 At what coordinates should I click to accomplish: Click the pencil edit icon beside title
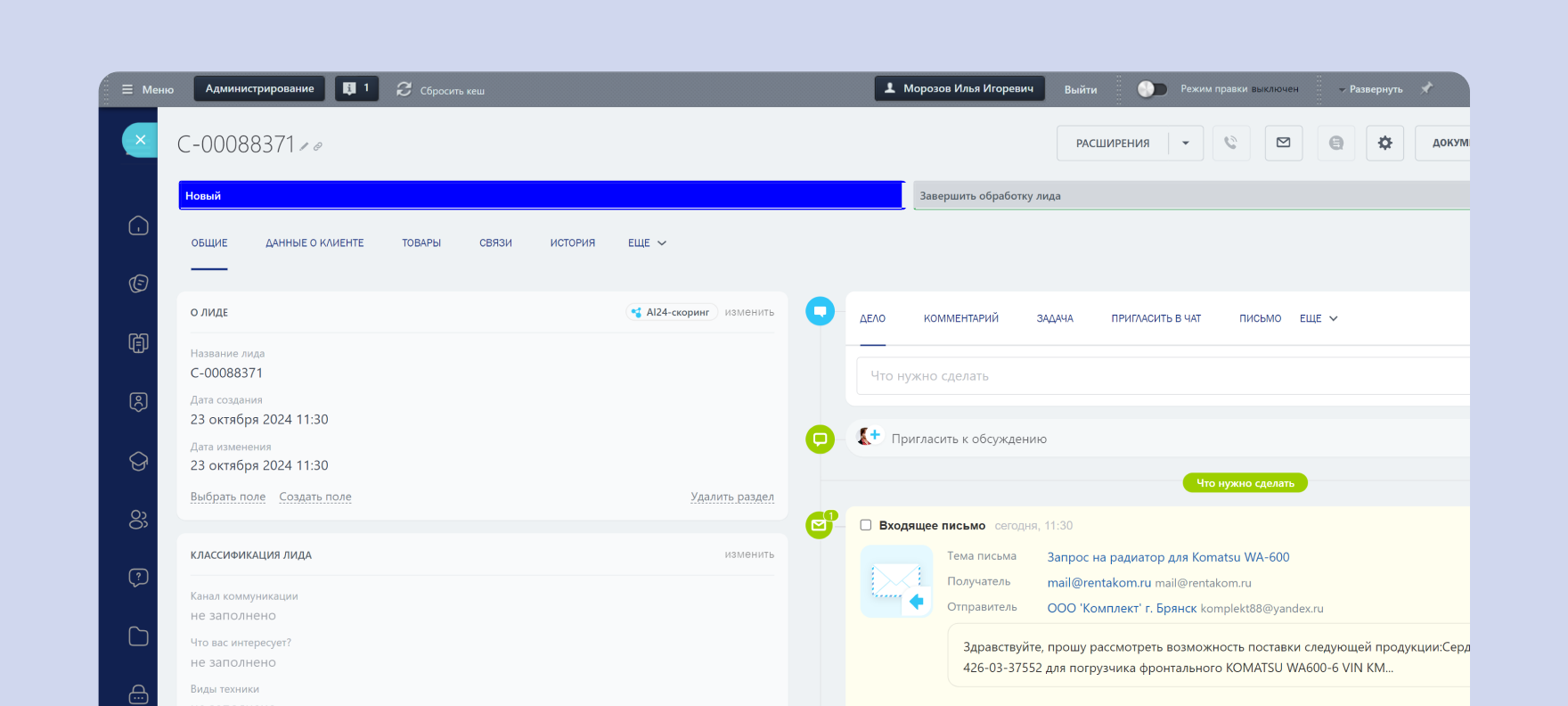pos(304,146)
